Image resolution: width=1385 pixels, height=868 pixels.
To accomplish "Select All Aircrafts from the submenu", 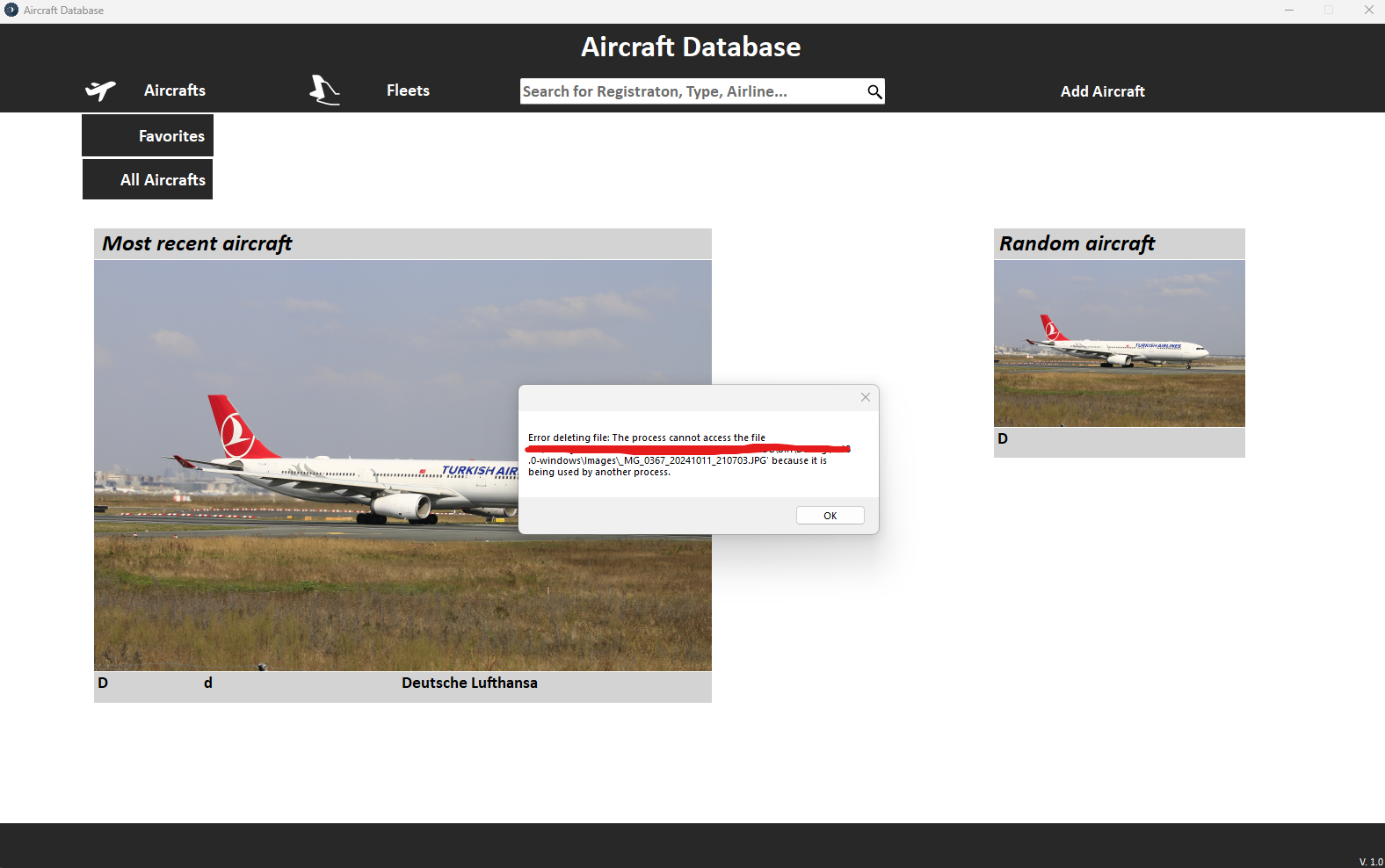I will (x=148, y=179).
